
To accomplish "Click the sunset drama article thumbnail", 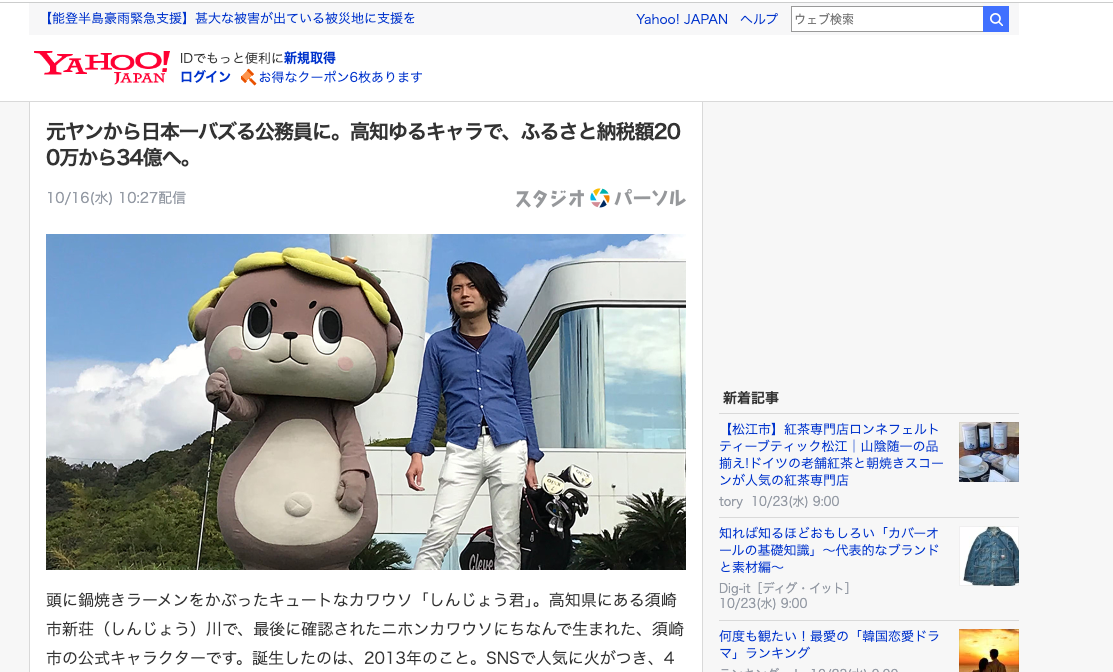I will point(989,651).
